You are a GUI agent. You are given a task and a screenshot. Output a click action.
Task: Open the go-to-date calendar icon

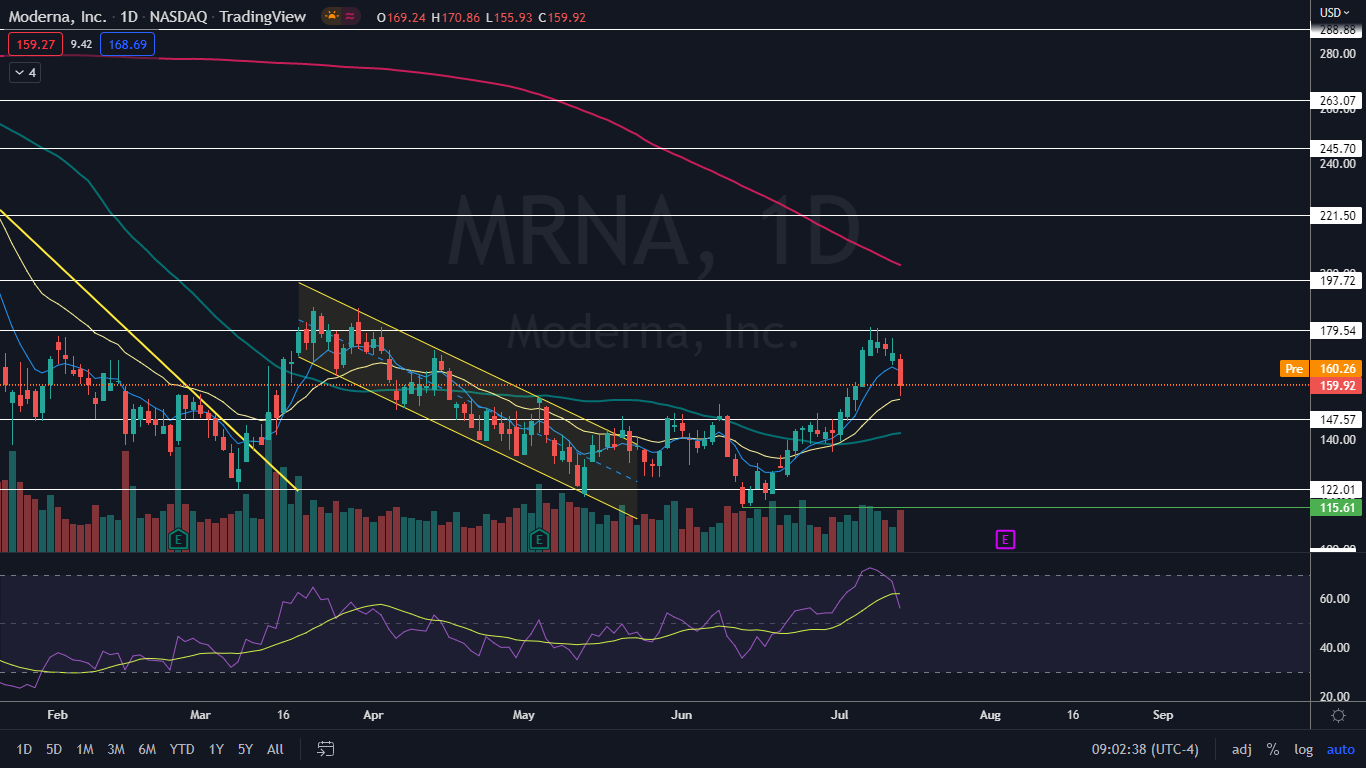pyautogui.click(x=325, y=748)
